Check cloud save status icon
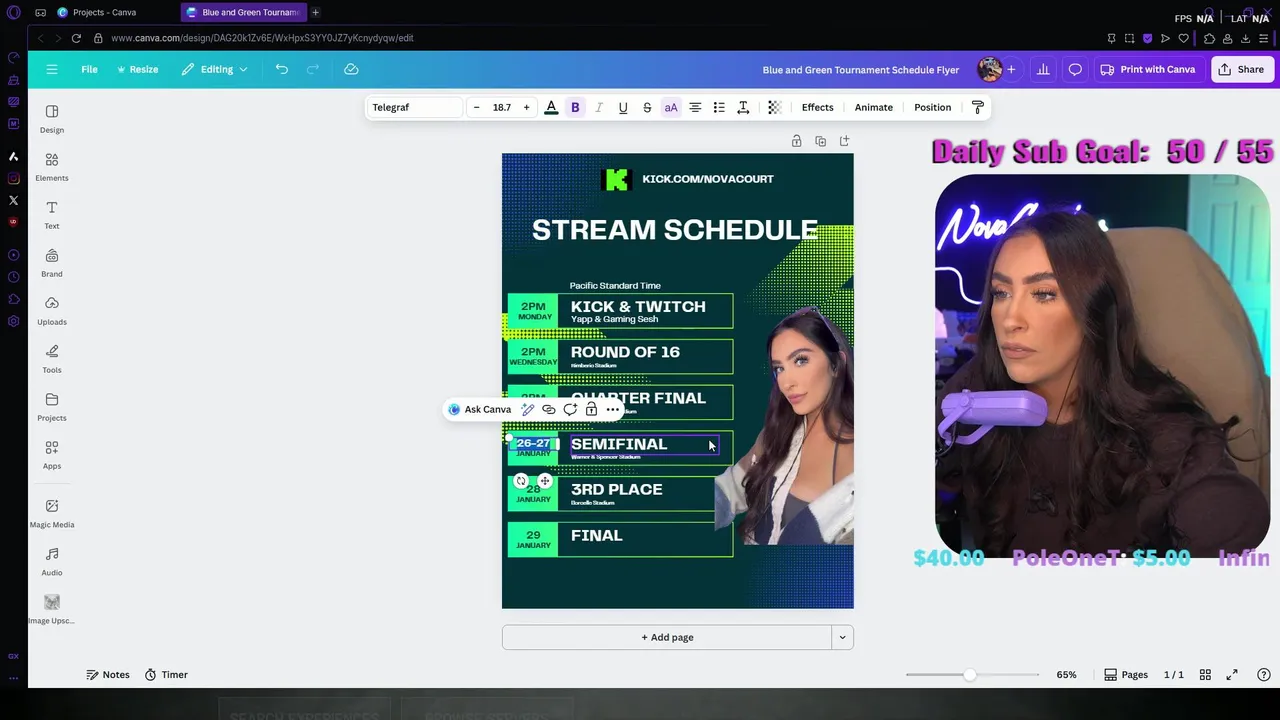The width and height of the screenshot is (1280, 720). point(351,69)
